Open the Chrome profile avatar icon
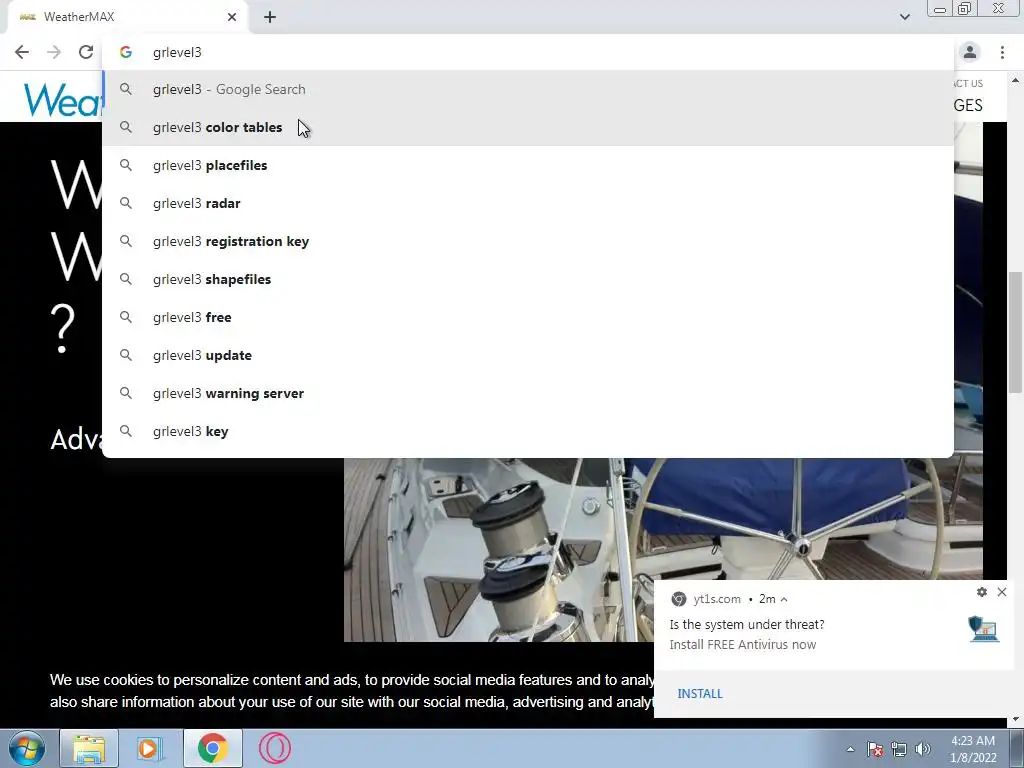The image size is (1024, 768). pyautogui.click(x=970, y=52)
